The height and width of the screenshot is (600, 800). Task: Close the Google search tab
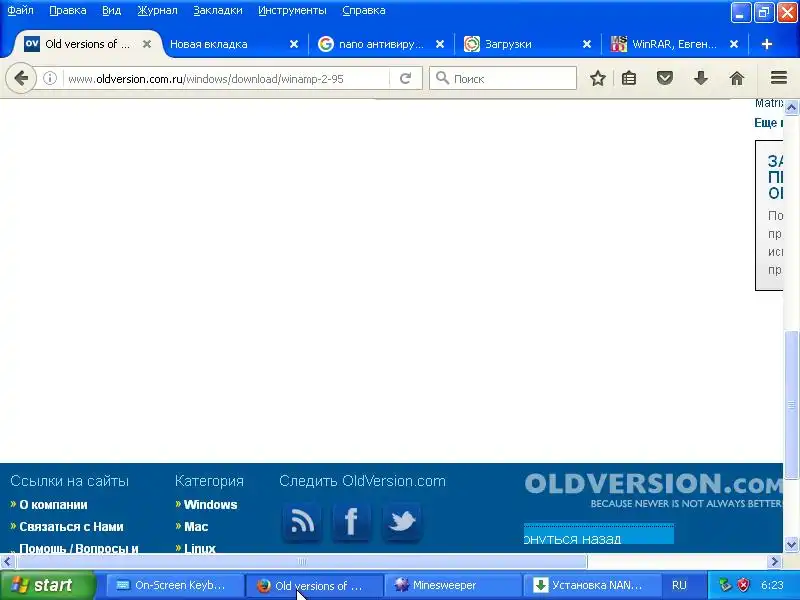click(440, 44)
